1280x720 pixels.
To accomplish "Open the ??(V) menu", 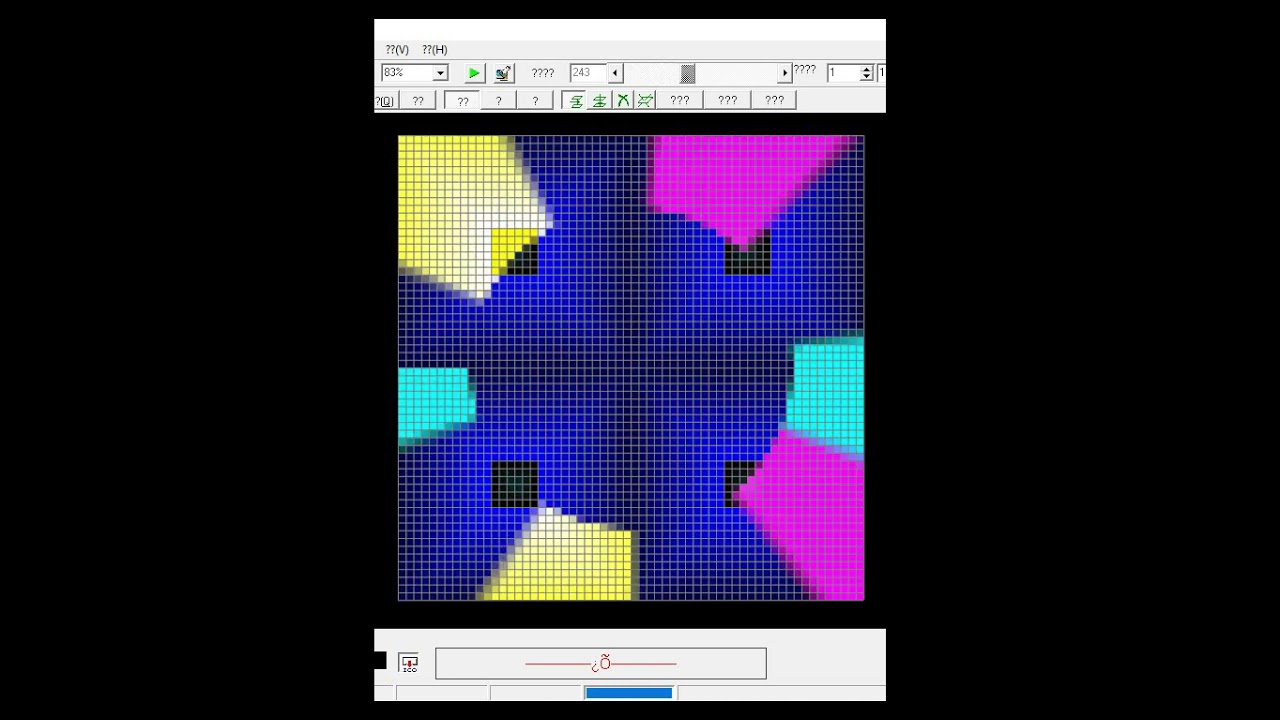I will tap(397, 49).
